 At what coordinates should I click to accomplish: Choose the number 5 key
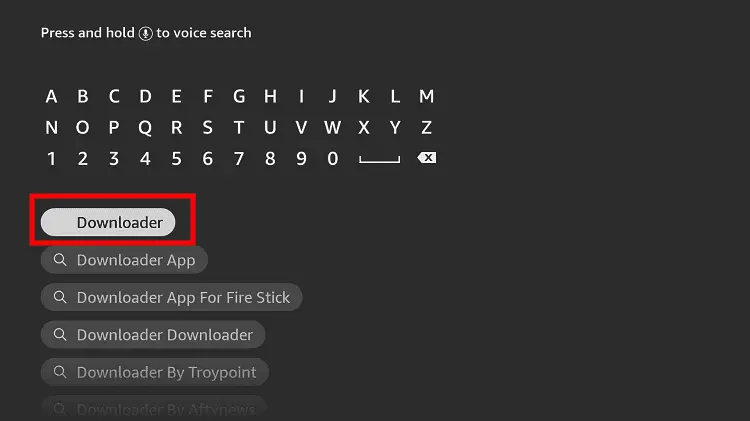coord(176,159)
